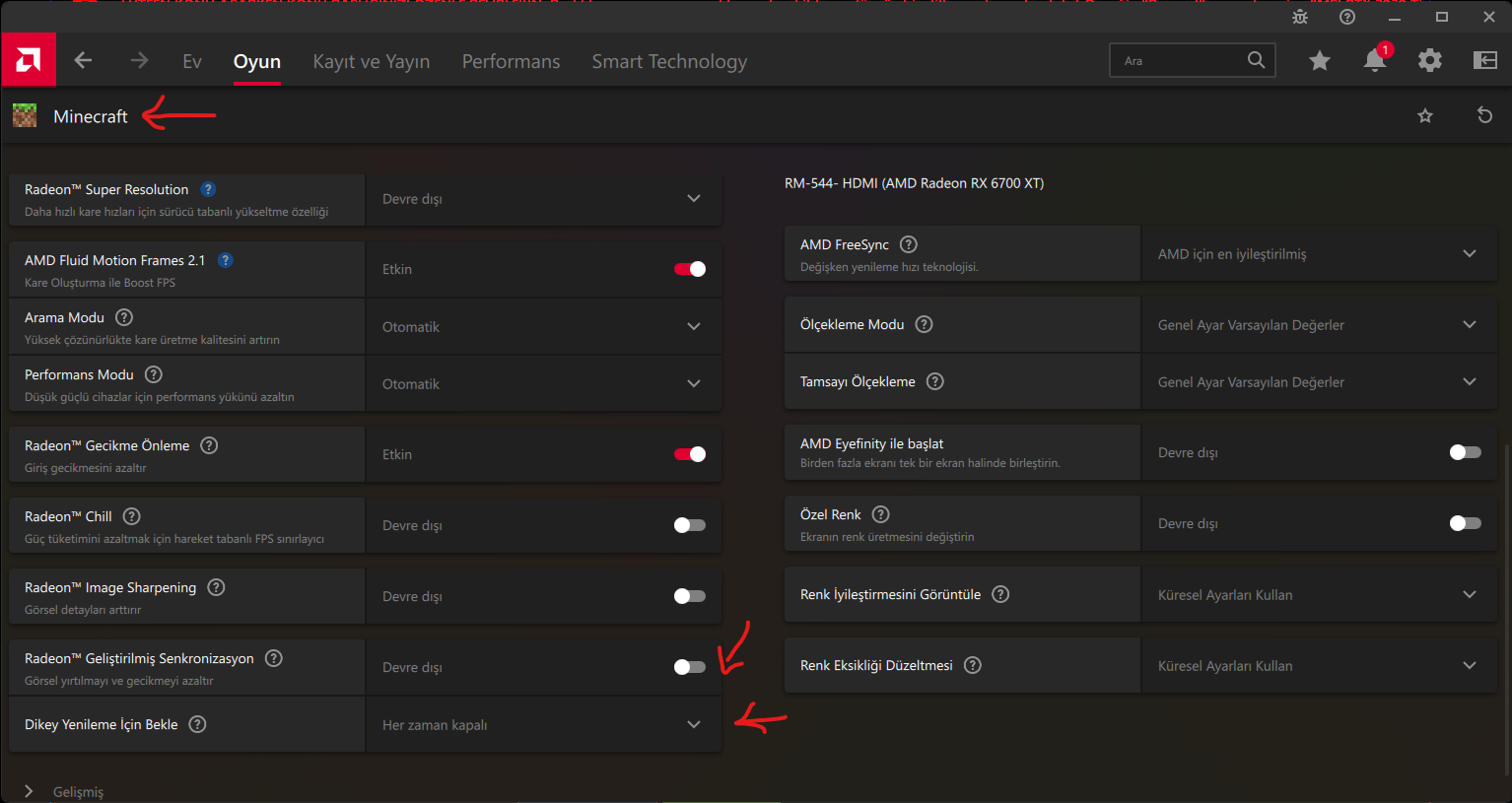Click the favorites star in top bar
This screenshot has height=803, width=1512.
(1320, 61)
